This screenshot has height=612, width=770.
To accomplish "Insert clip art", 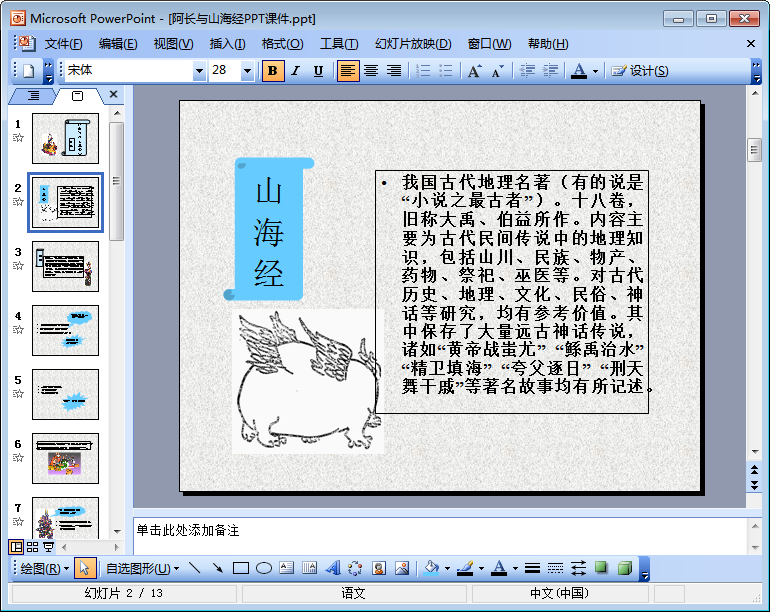I will click(x=379, y=568).
